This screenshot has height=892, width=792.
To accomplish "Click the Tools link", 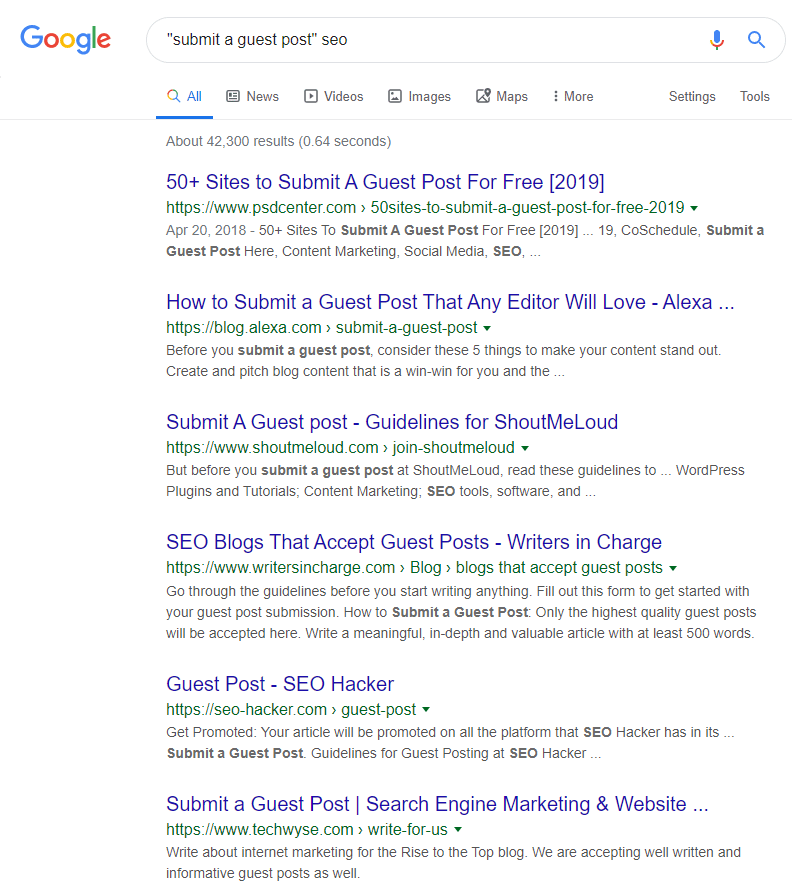I will click(755, 96).
